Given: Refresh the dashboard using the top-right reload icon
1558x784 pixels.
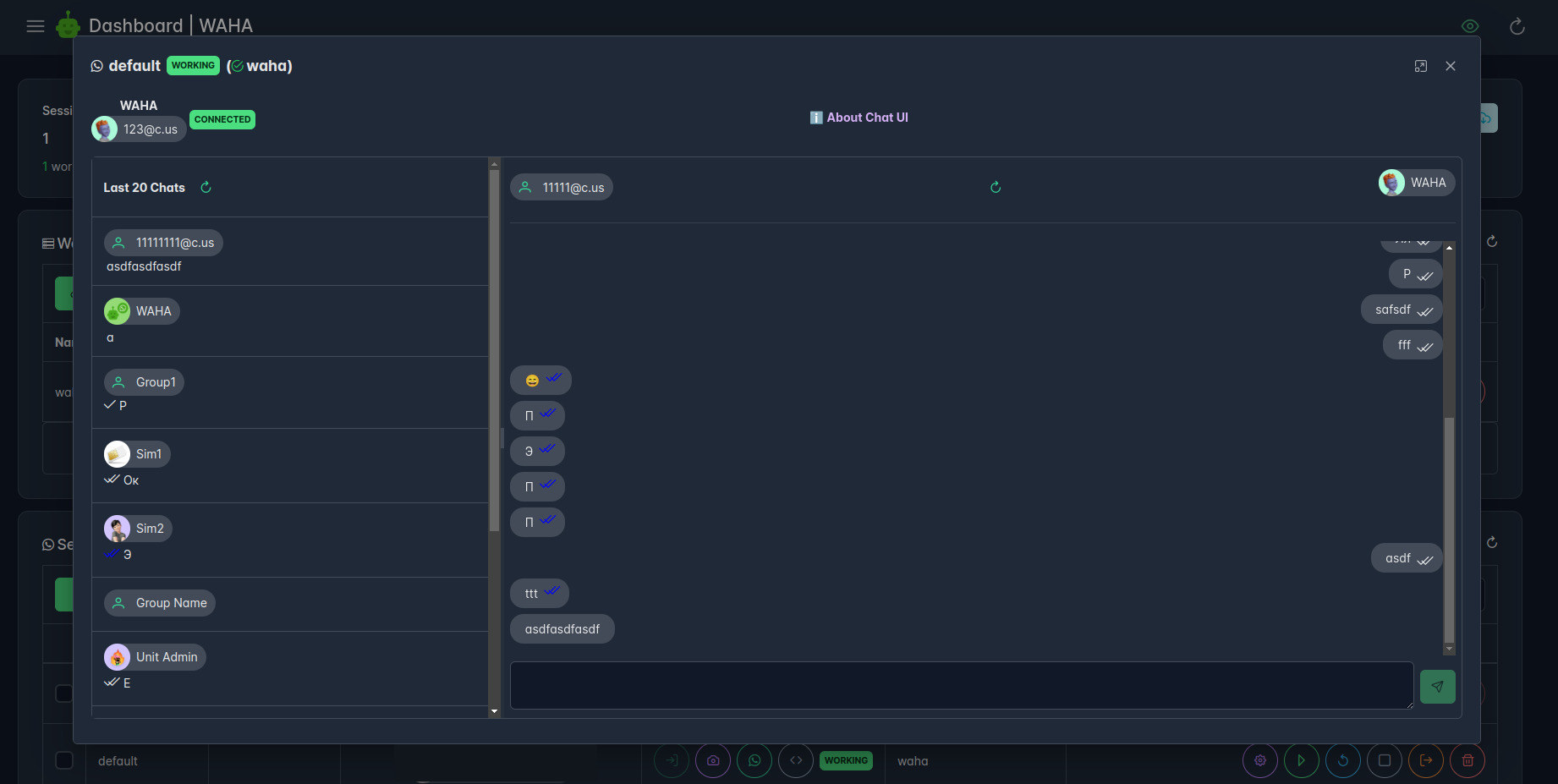Looking at the screenshot, I should [1517, 26].
